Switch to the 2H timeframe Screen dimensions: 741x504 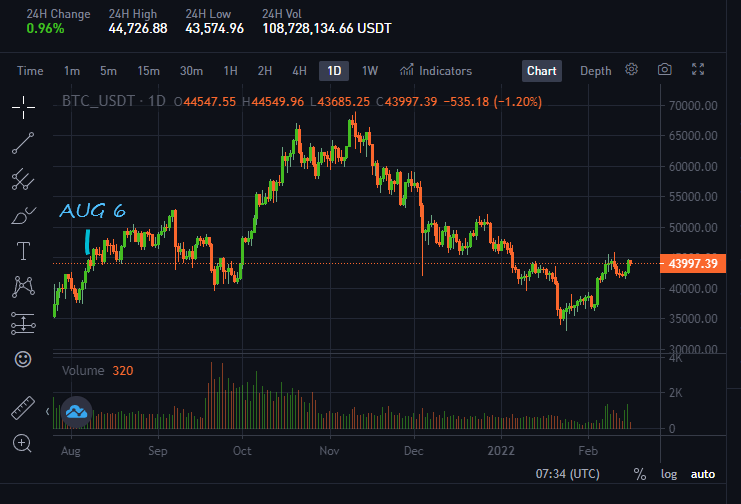[x=265, y=71]
